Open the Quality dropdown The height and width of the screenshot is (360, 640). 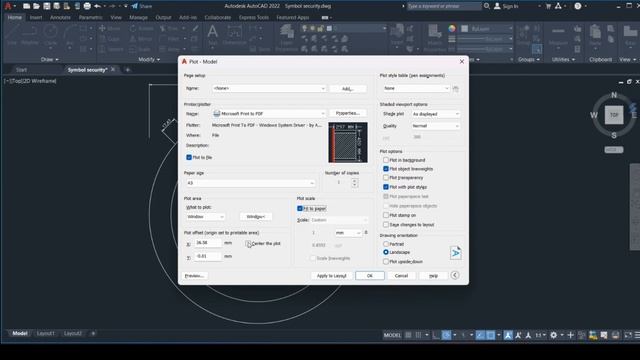point(435,126)
